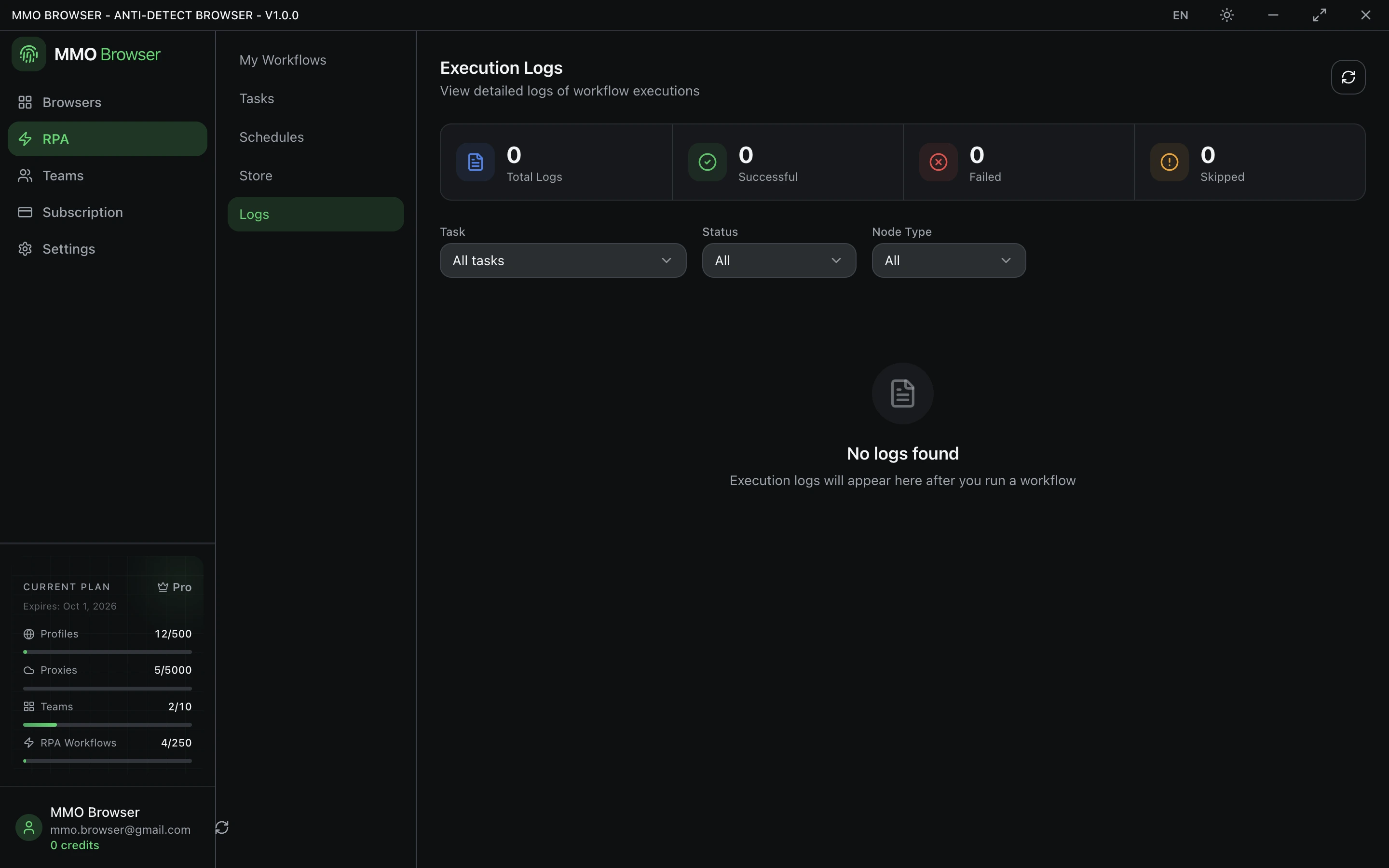This screenshot has height=868, width=1389.
Task: Switch language via the EN selector
Action: pyautogui.click(x=1180, y=15)
